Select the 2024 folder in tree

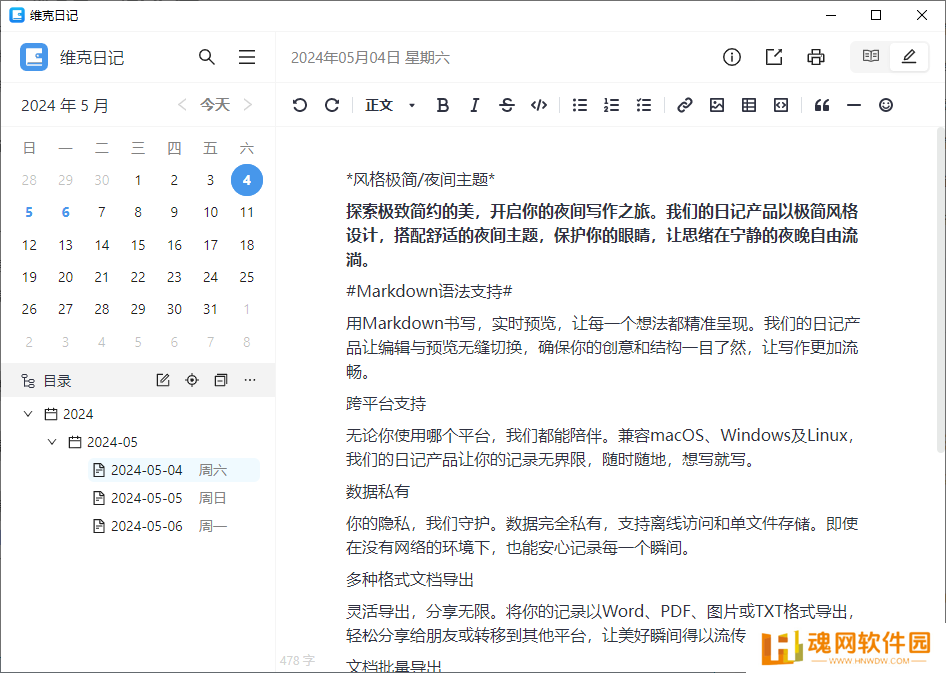[x=69, y=414]
